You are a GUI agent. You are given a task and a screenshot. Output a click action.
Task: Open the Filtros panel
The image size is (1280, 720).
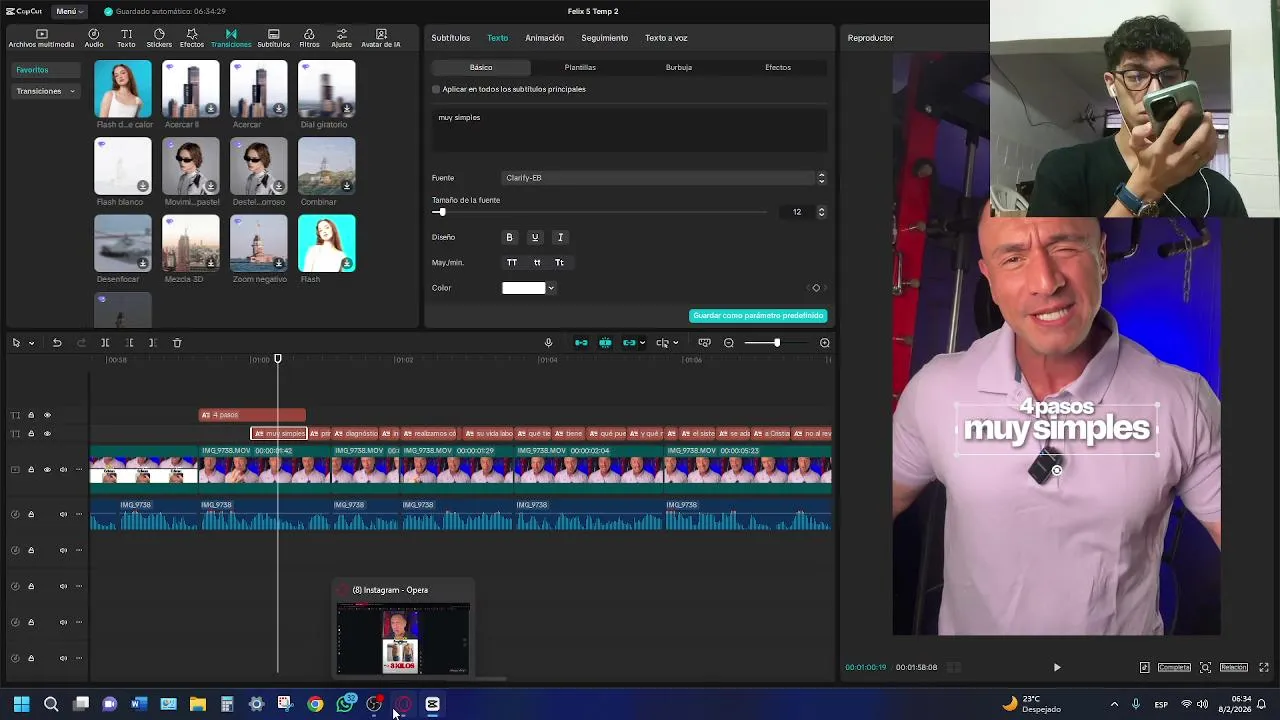(x=309, y=38)
